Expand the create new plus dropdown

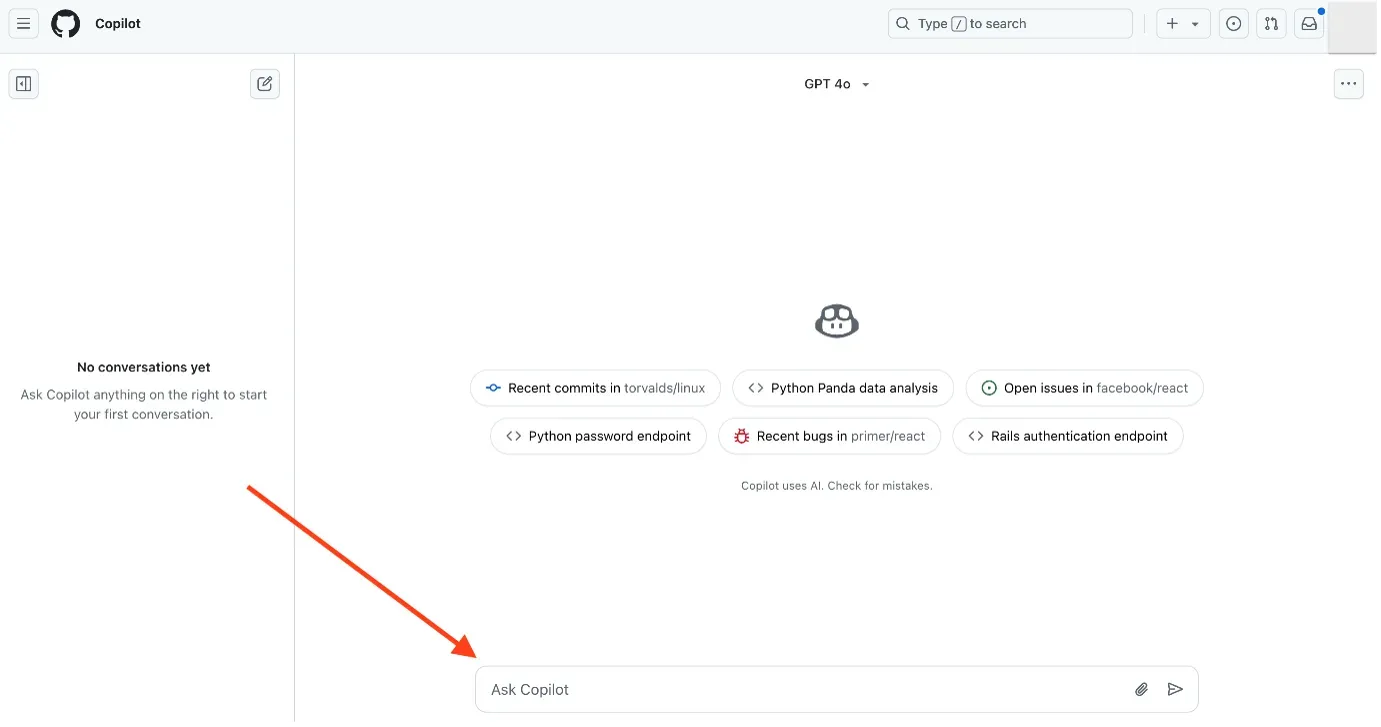[x=1183, y=24]
